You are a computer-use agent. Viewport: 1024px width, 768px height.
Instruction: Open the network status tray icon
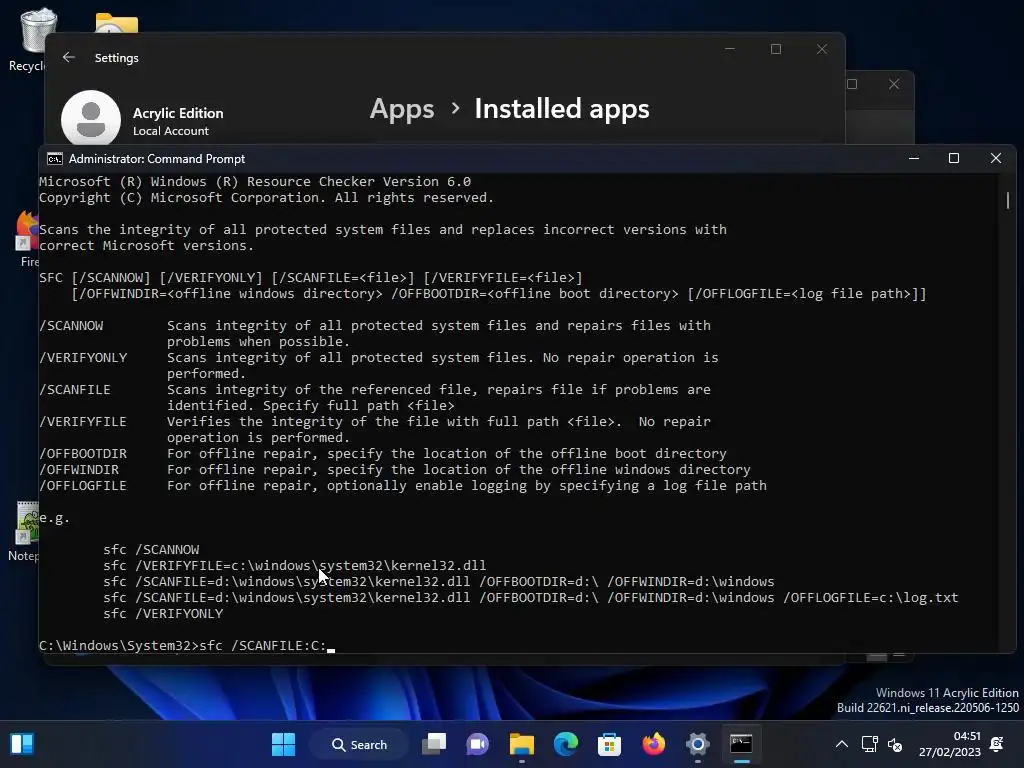click(869, 744)
